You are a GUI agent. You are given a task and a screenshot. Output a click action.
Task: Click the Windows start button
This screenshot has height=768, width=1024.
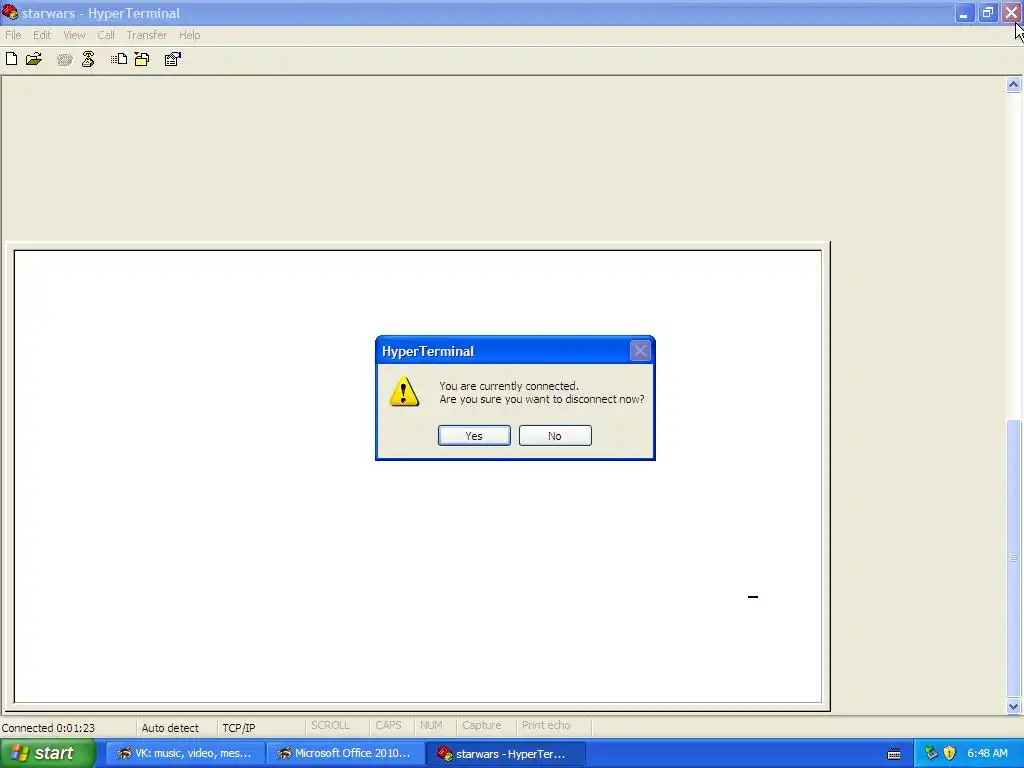[x=48, y=753]
